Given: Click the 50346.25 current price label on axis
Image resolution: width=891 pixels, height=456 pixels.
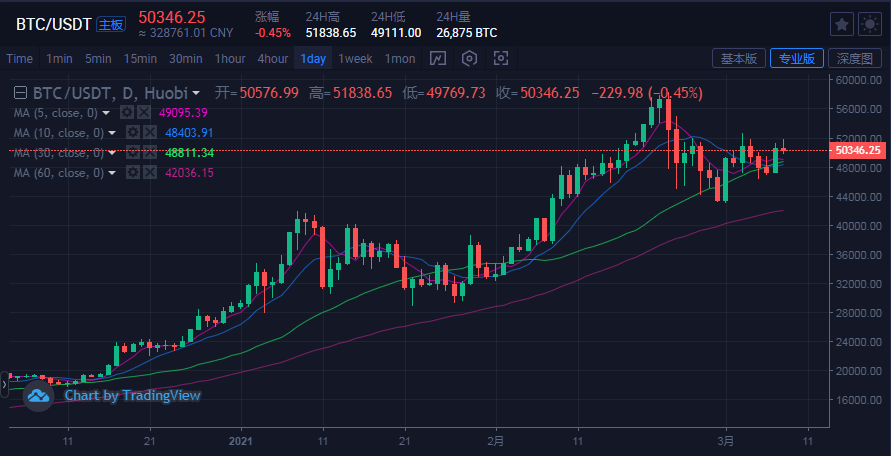Looking at the screenshot, I should [859, 150].
